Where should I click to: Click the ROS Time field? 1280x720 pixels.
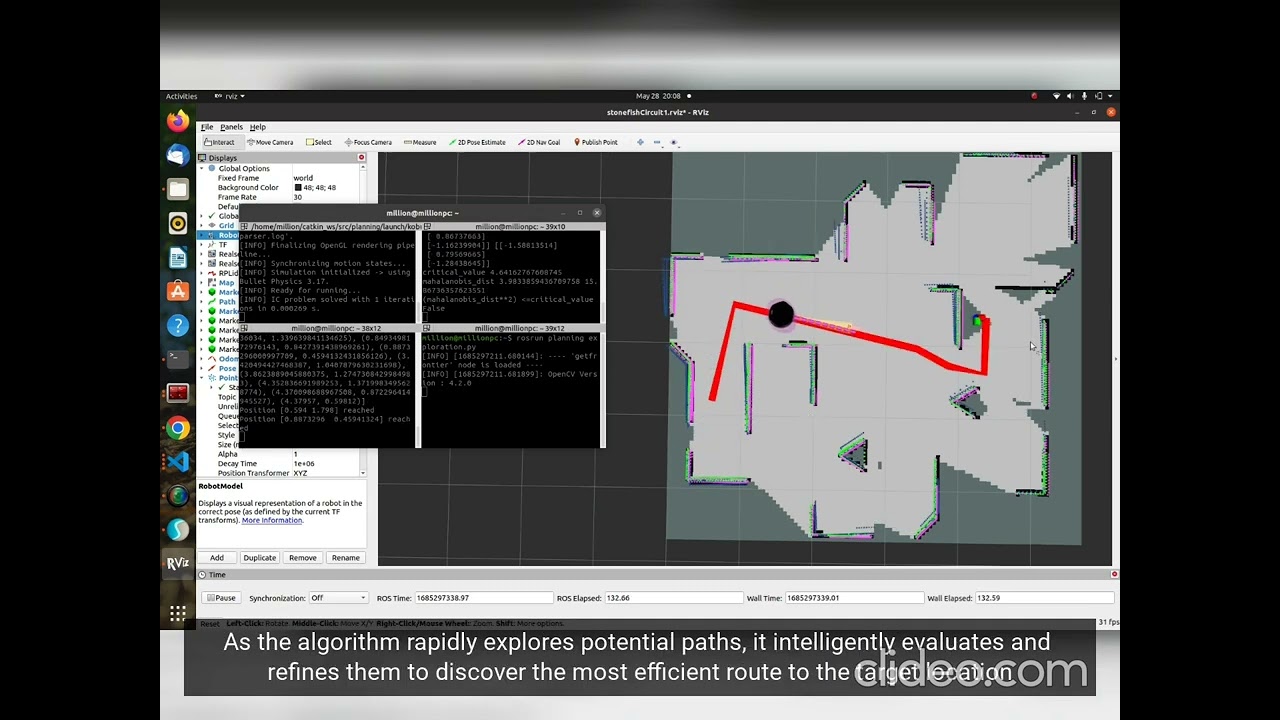pos(484,598)
